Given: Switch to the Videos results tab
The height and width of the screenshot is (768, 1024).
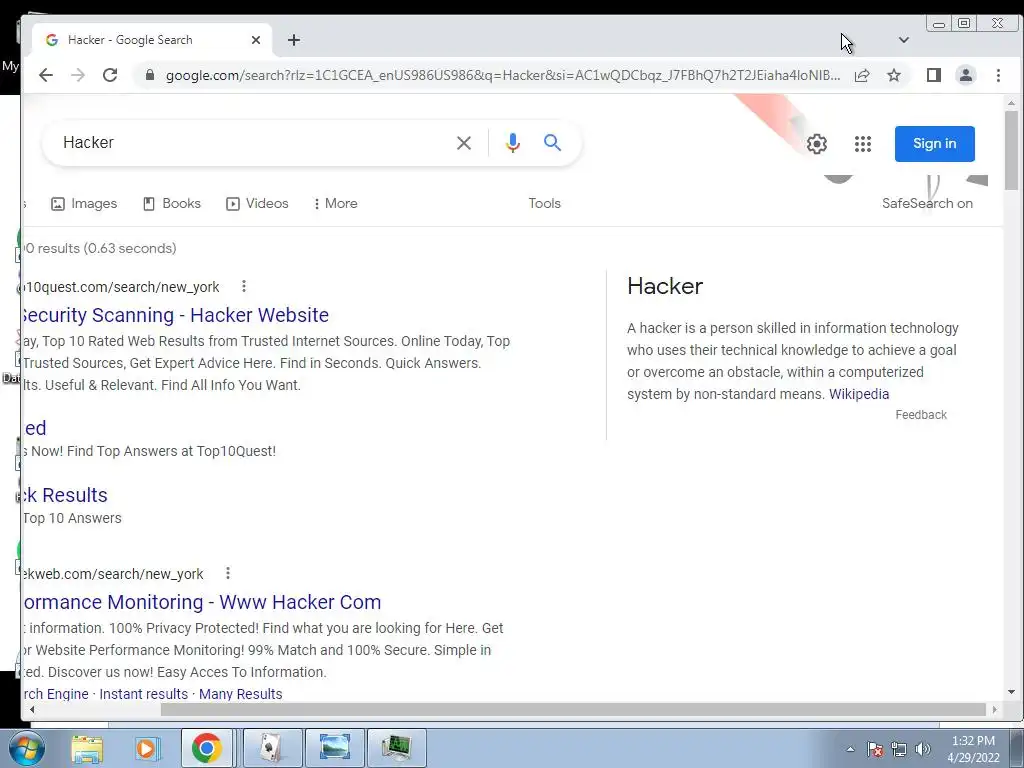Looking at the screenshot, I should (x=257, y=204).
